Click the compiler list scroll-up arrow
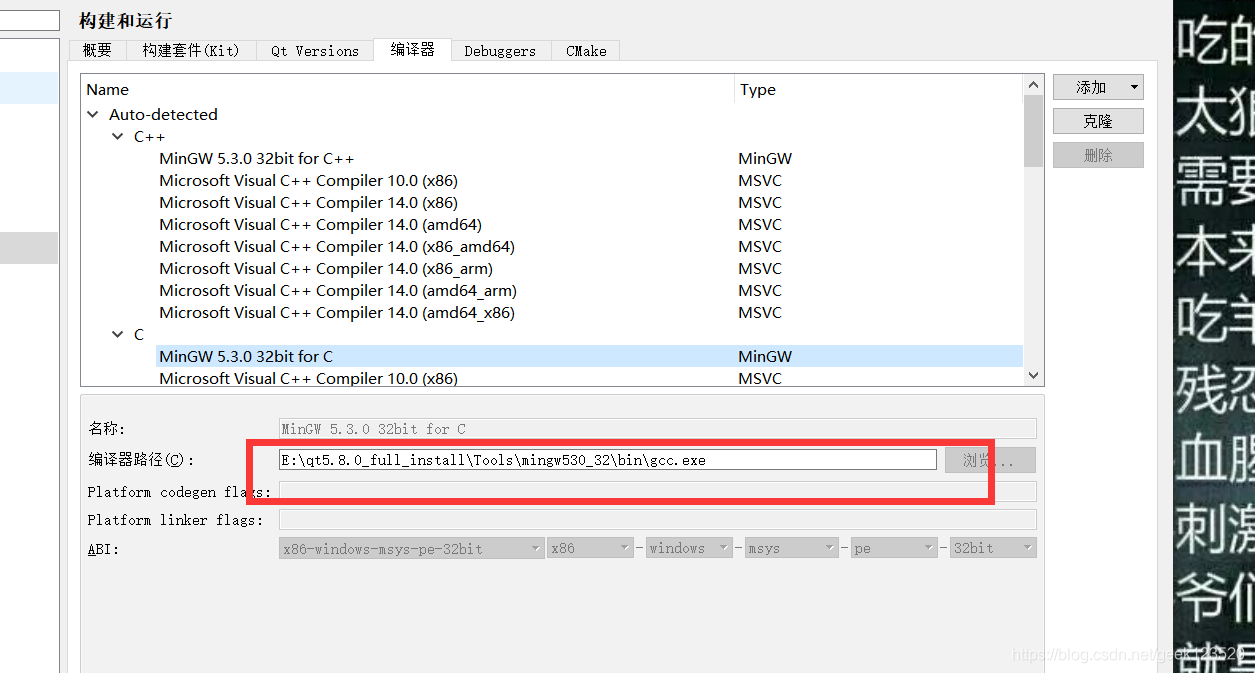The height and width of the screenshot is (673, 1255). [1034, 86]
